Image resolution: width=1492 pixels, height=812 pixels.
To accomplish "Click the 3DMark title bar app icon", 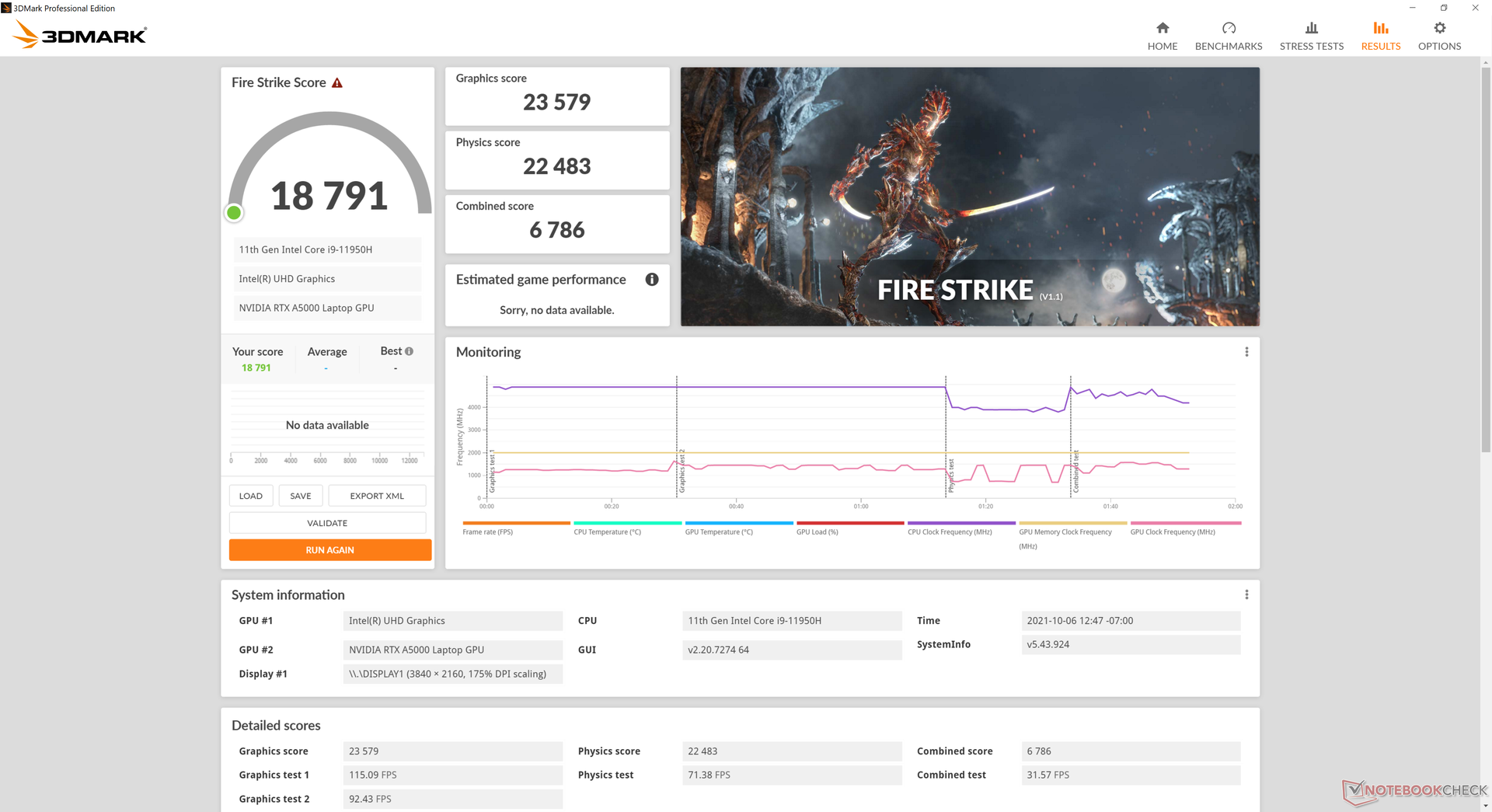I will (6, 8).
